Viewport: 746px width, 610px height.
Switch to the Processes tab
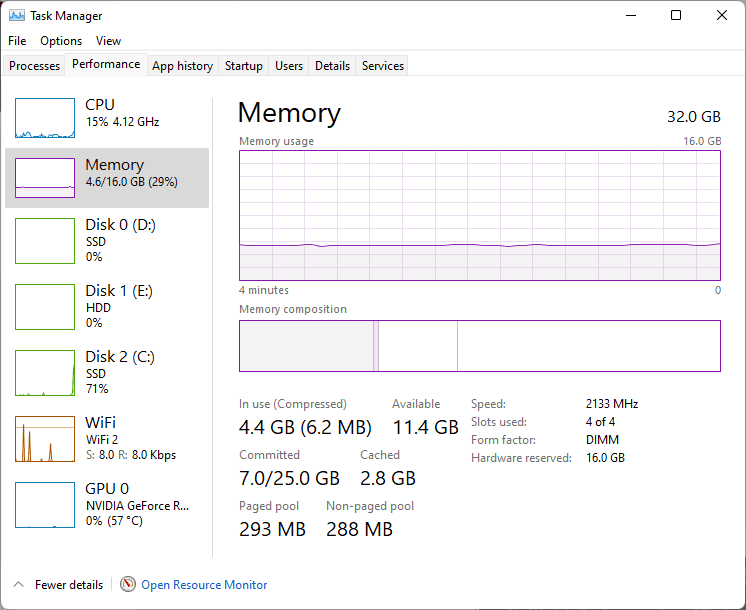point(34,66)
